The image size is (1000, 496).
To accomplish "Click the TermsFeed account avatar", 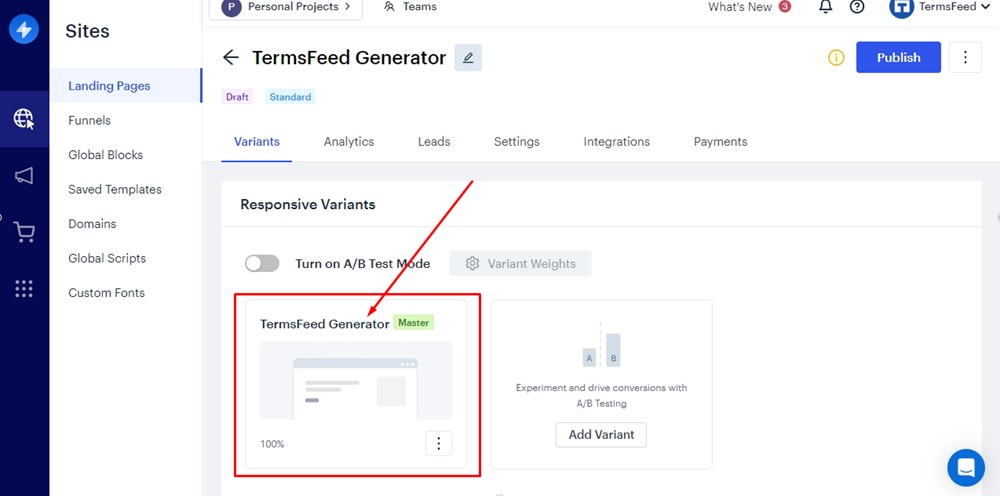I will 902,7.
